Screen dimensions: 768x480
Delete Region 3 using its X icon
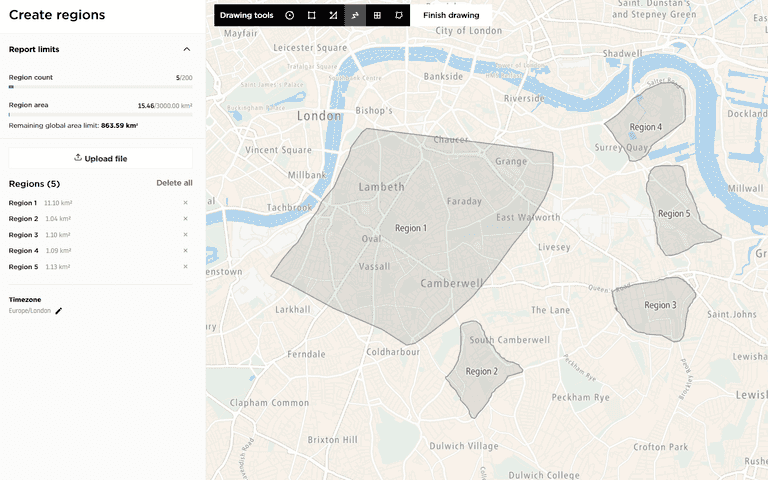(185, 235)
